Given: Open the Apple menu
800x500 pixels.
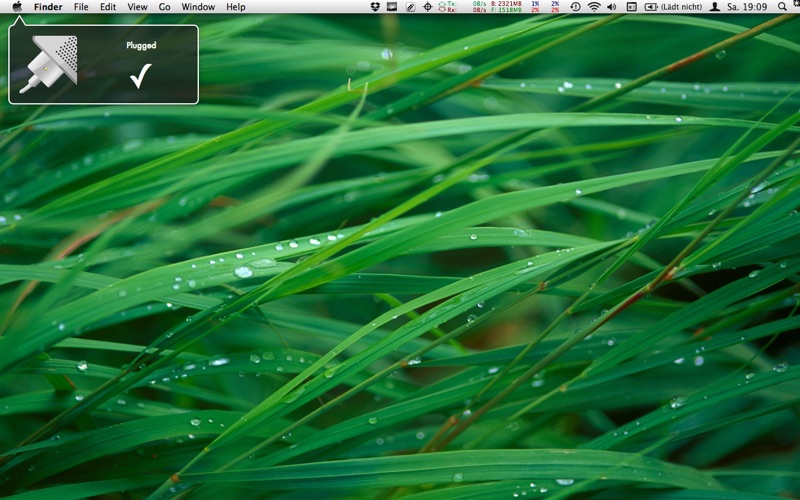Looking at the screenshot, I should tap(17, 7).
